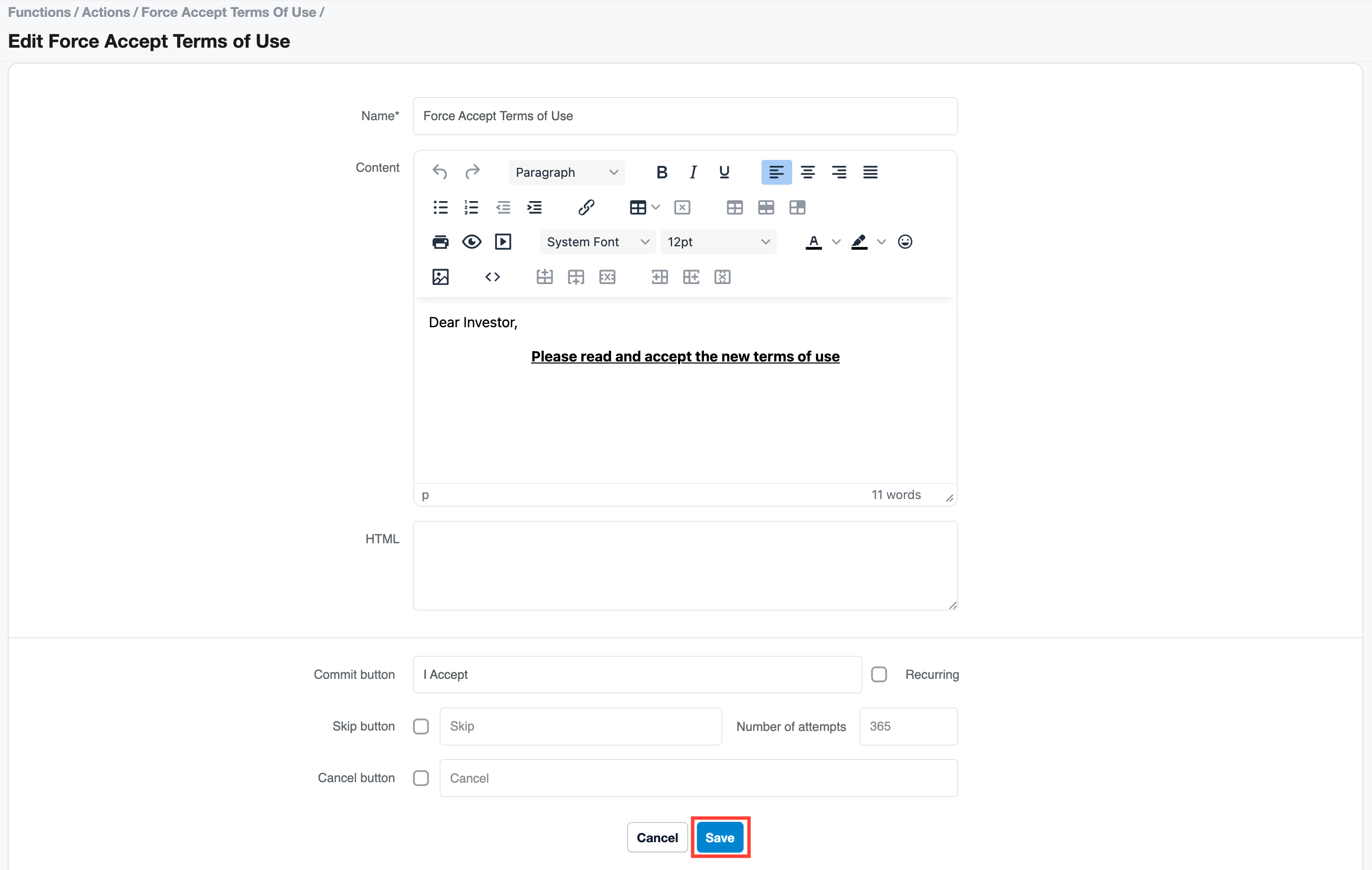Click the insert image icon
The width and height of the screenshot is (1372, 870).
tap(440, 277)
